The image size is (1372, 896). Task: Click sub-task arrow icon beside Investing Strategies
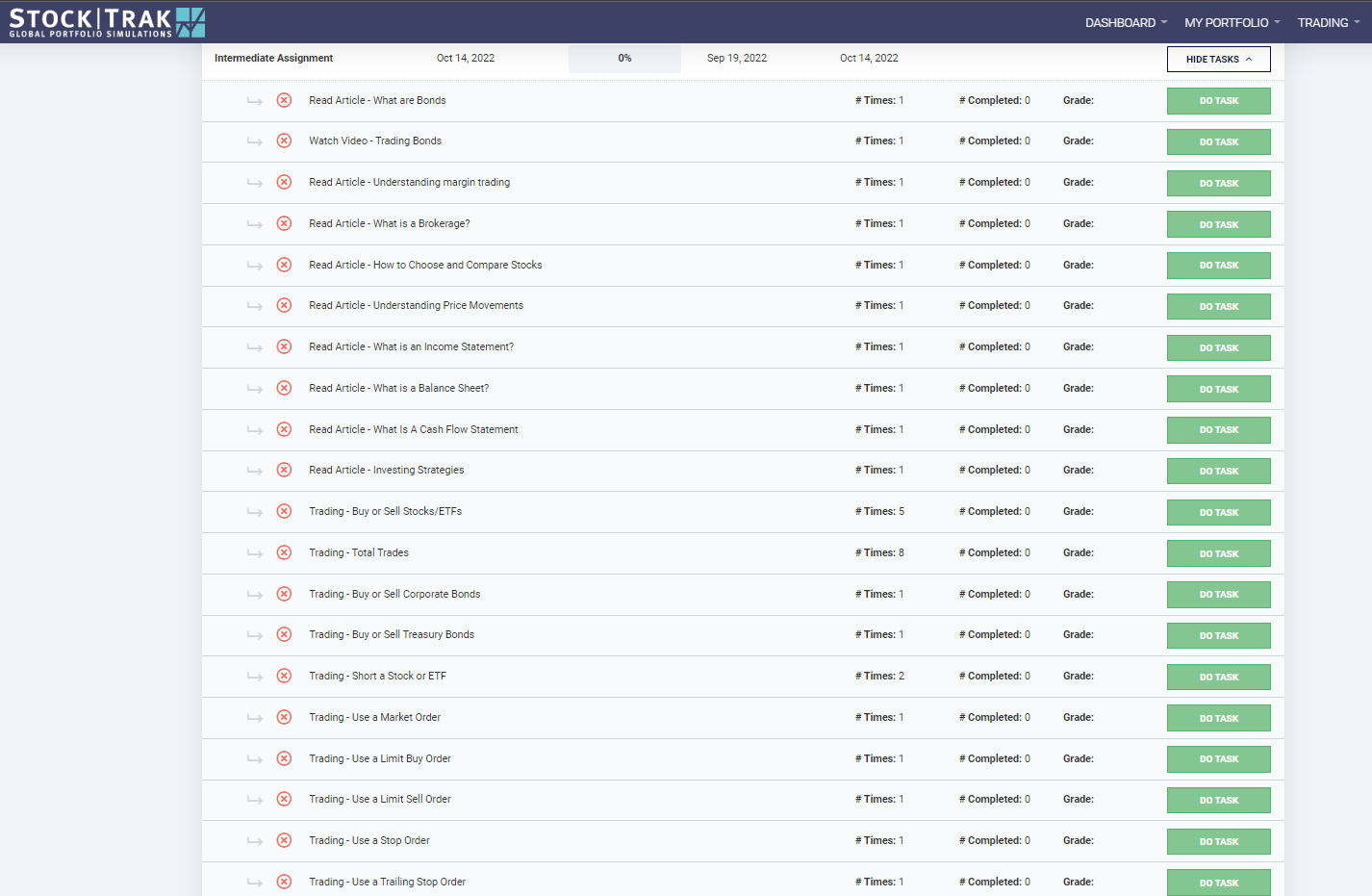(x=254, y=471)
